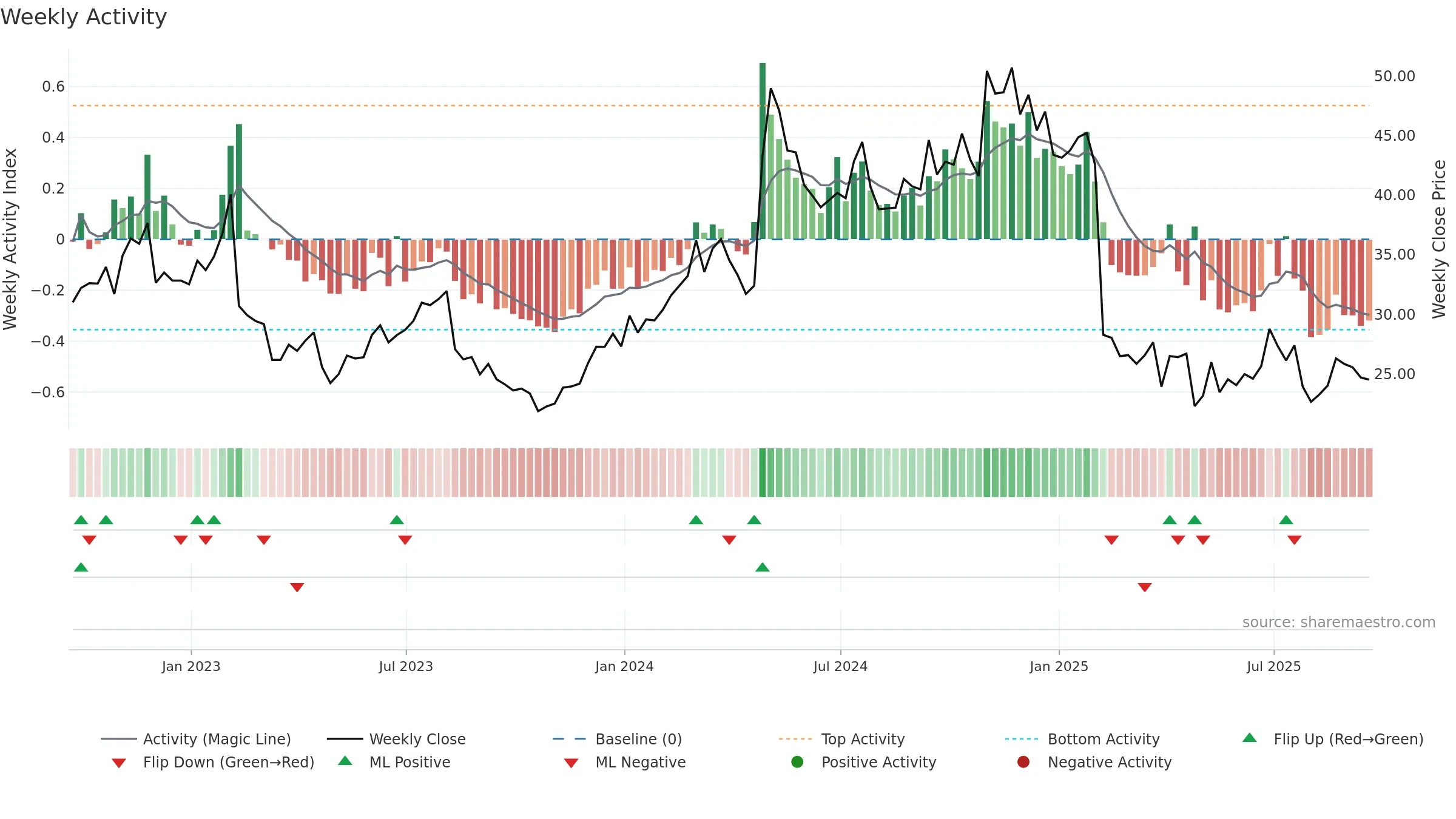
Task: Click the red triangle icon beside ML Negative legend
Action: point(571,763)
